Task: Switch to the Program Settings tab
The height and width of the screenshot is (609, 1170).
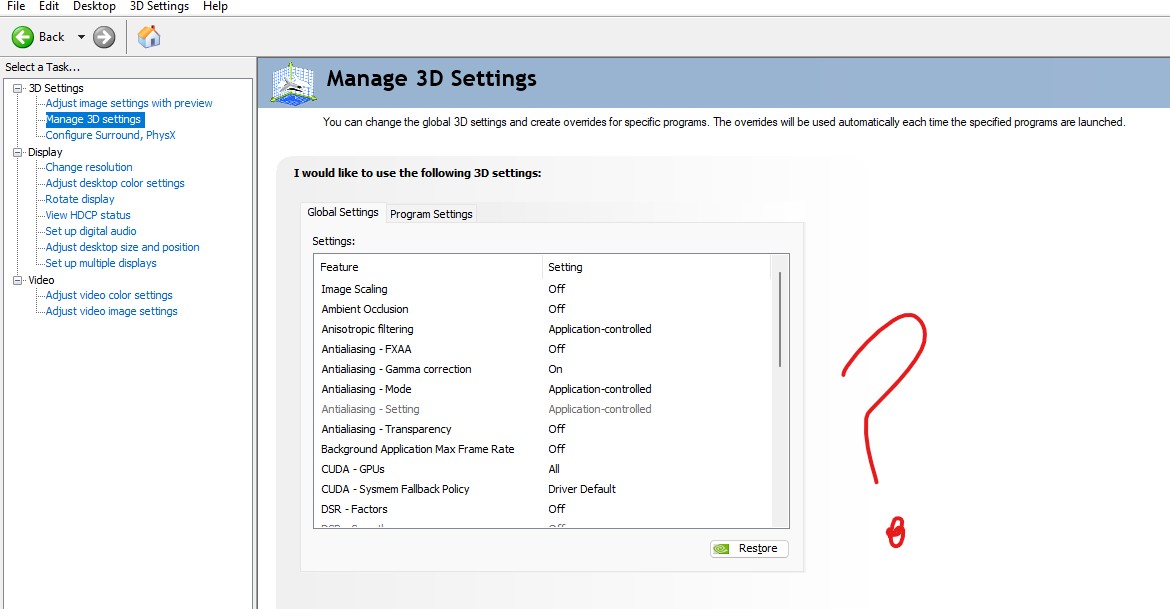Action: [431, 214]
